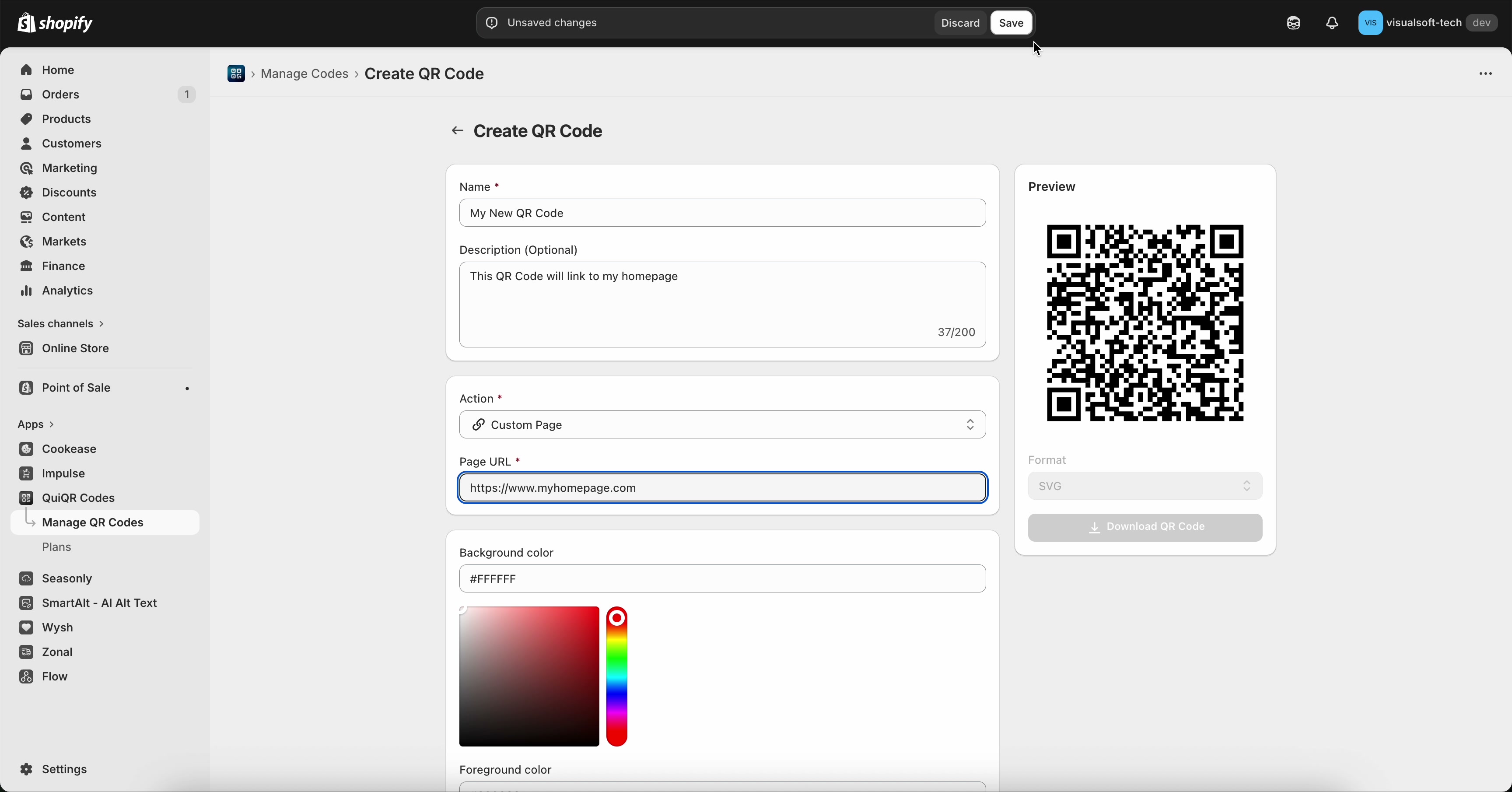Screen dimensions: 1512x792
Task: Open the Impulse app icon
Action: [x=26, y=473]
